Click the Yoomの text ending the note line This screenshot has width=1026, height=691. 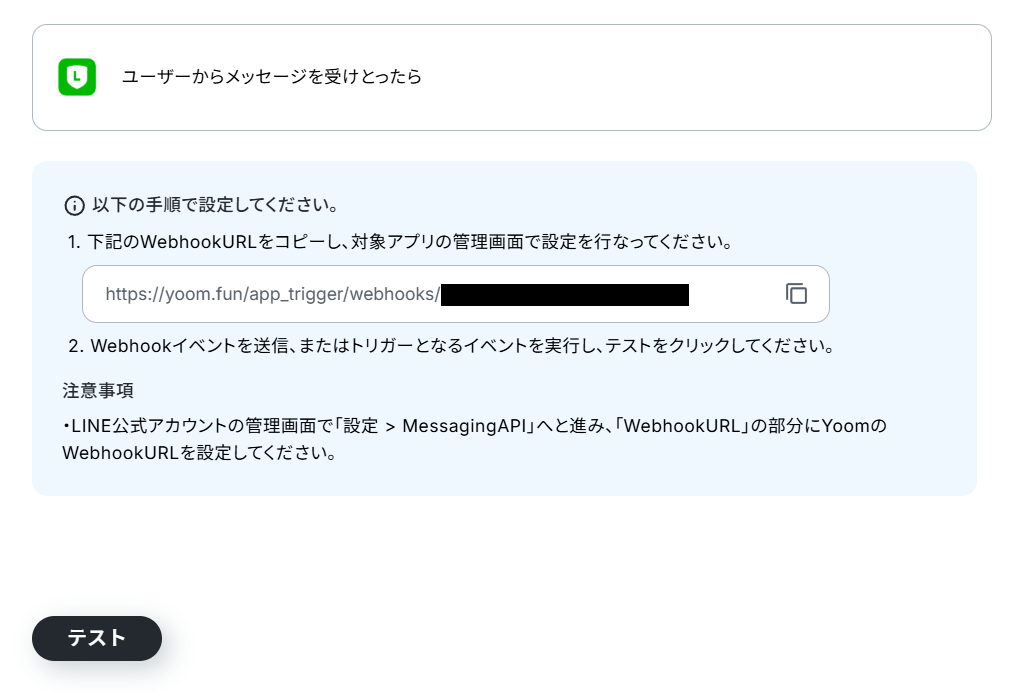[854, 426]
